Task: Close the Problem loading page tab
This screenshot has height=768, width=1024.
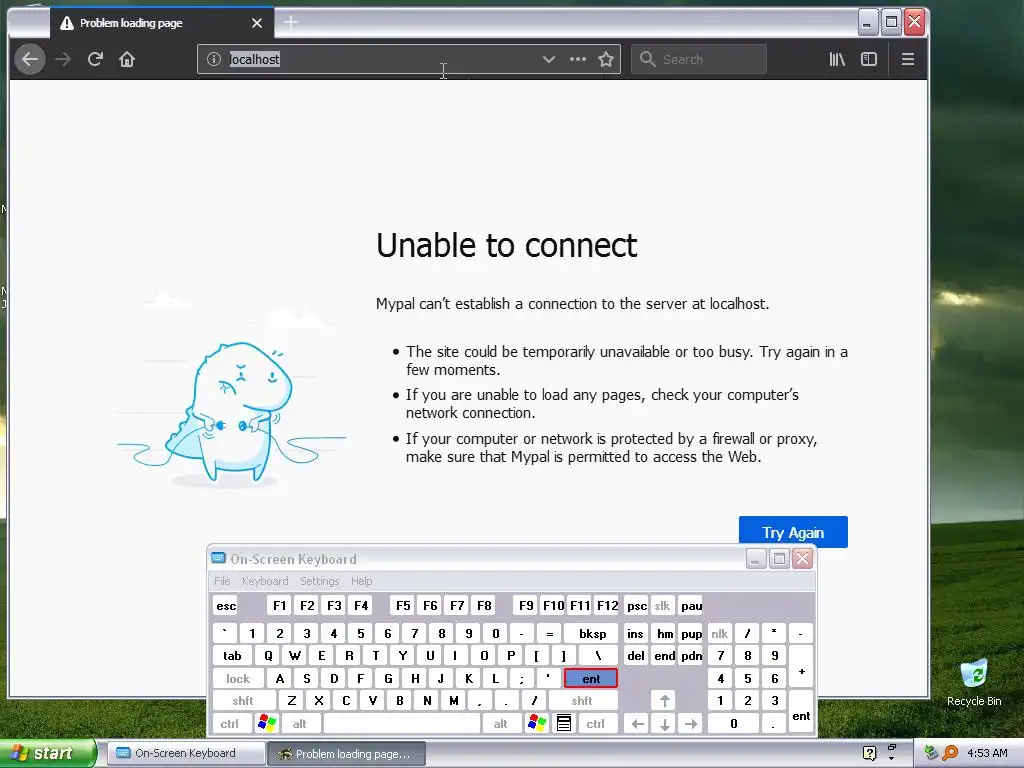Action: click(257, 23)
